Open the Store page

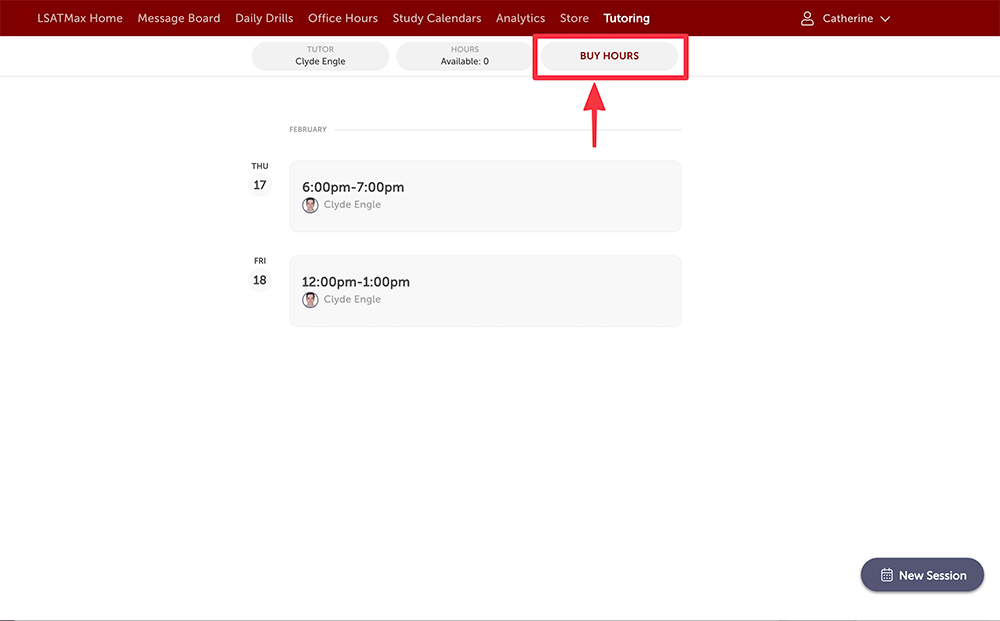[x=574, y=18]
